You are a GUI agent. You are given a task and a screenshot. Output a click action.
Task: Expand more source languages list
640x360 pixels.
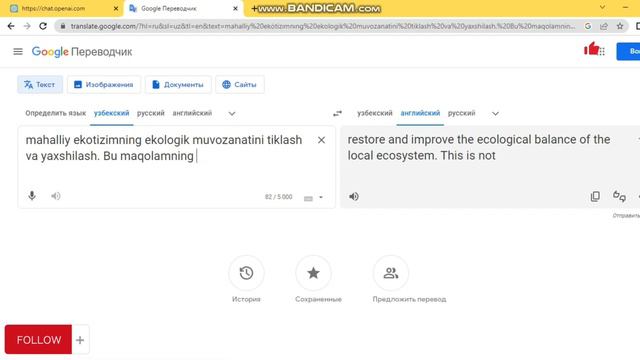pyautogui.click(x=232, y=113)
